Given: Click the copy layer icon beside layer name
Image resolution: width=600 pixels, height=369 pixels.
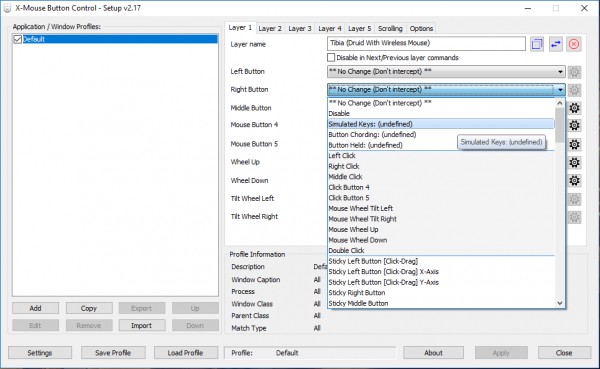Looking at the screenshot, I should [x=537, y=44].
